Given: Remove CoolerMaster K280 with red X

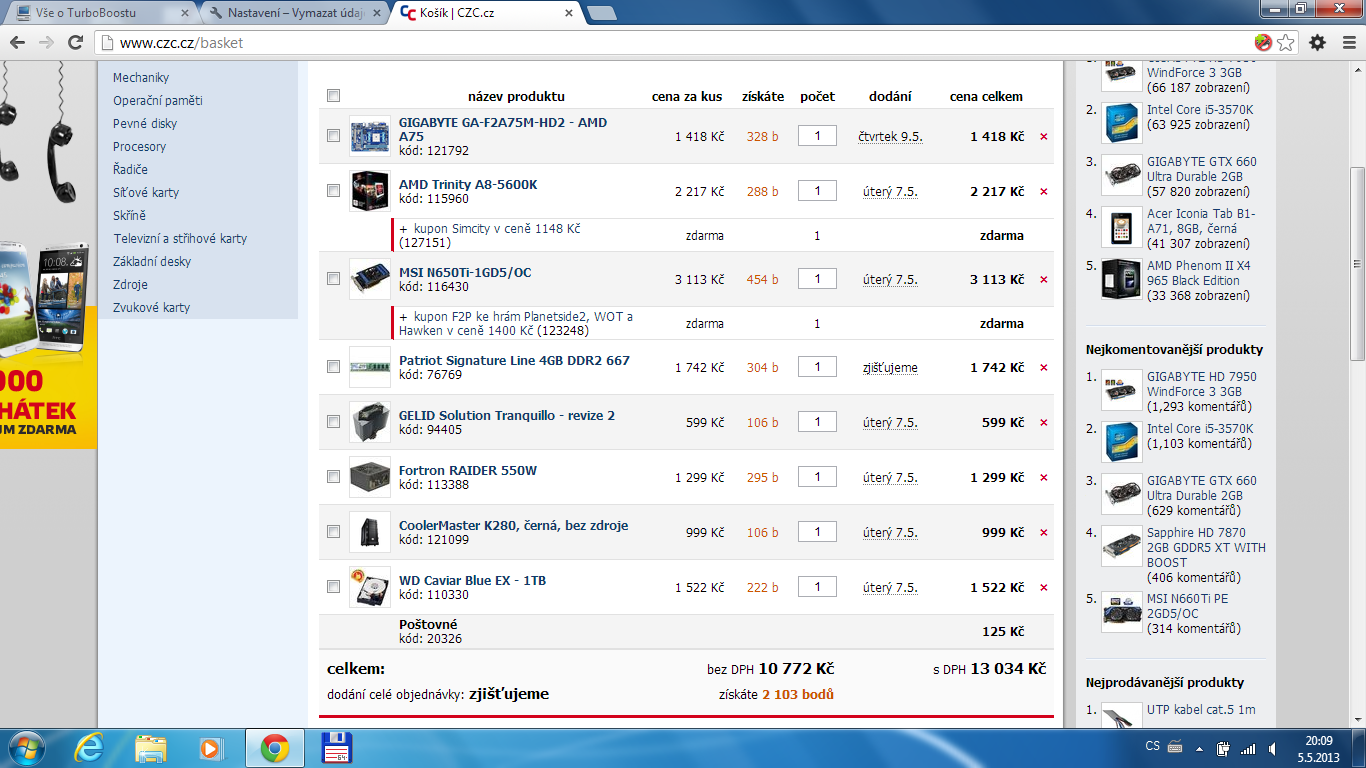Looking at the screenshot, I should point(1044,533).
